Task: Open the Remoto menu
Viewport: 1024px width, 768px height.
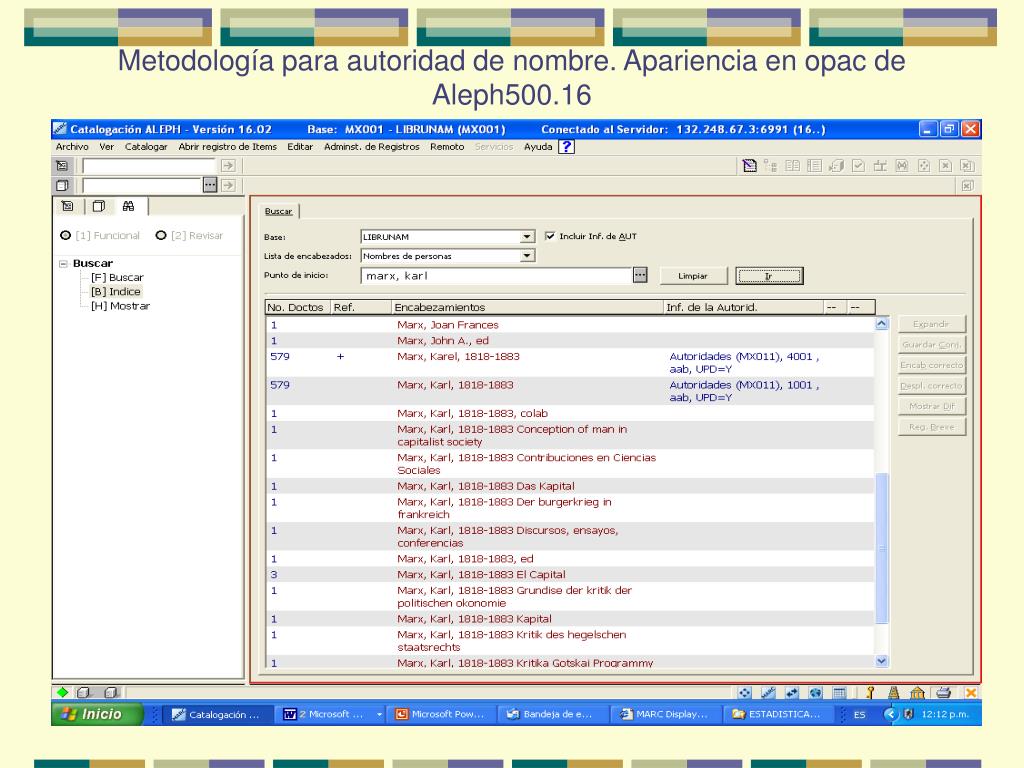Action: point(447,147)
